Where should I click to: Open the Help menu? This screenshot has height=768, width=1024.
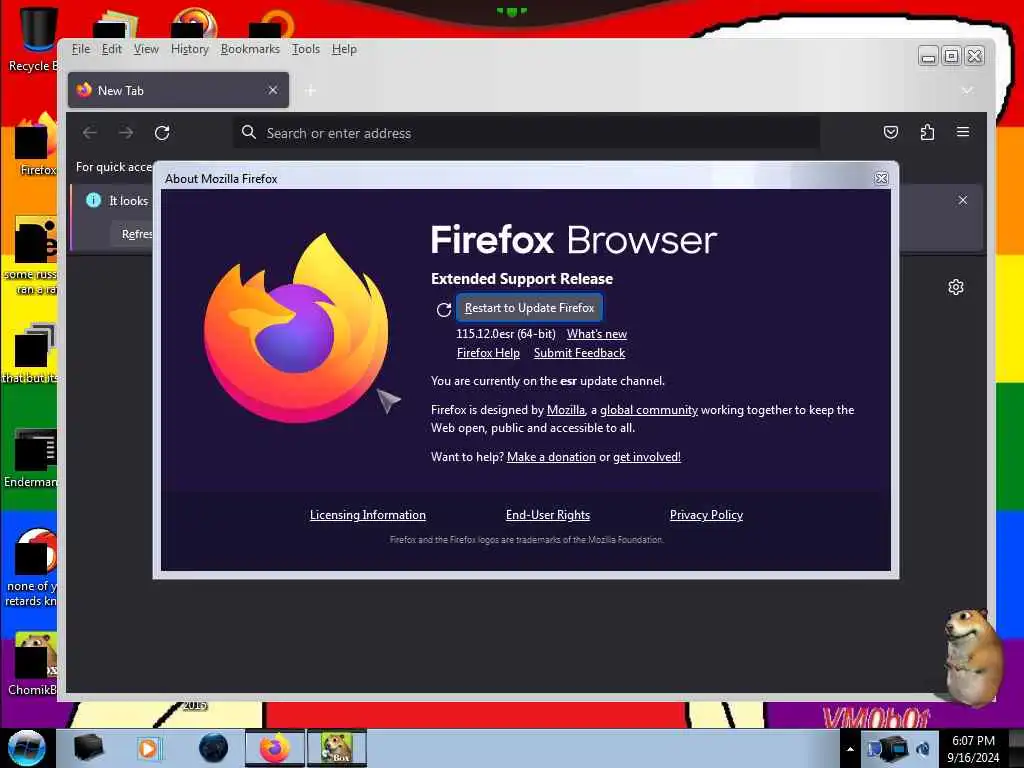tap(344, 49)
